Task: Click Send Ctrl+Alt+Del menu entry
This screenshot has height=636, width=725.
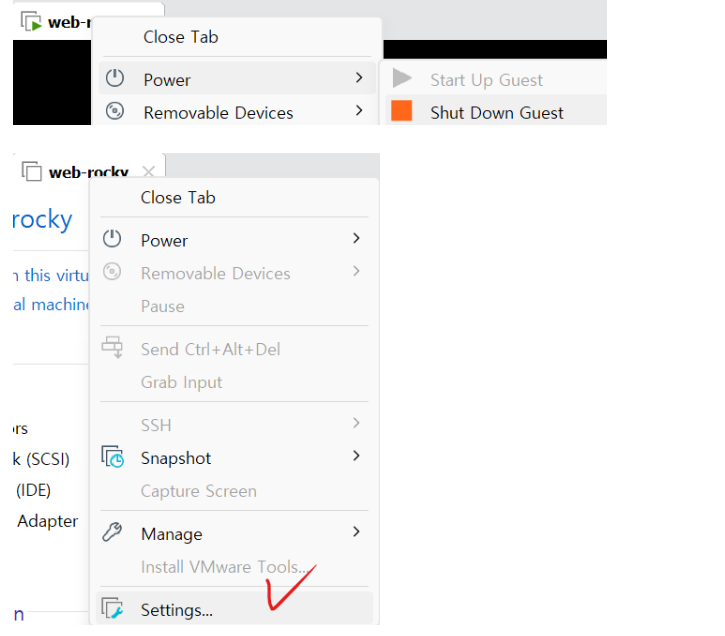Action: click(233, 349)
